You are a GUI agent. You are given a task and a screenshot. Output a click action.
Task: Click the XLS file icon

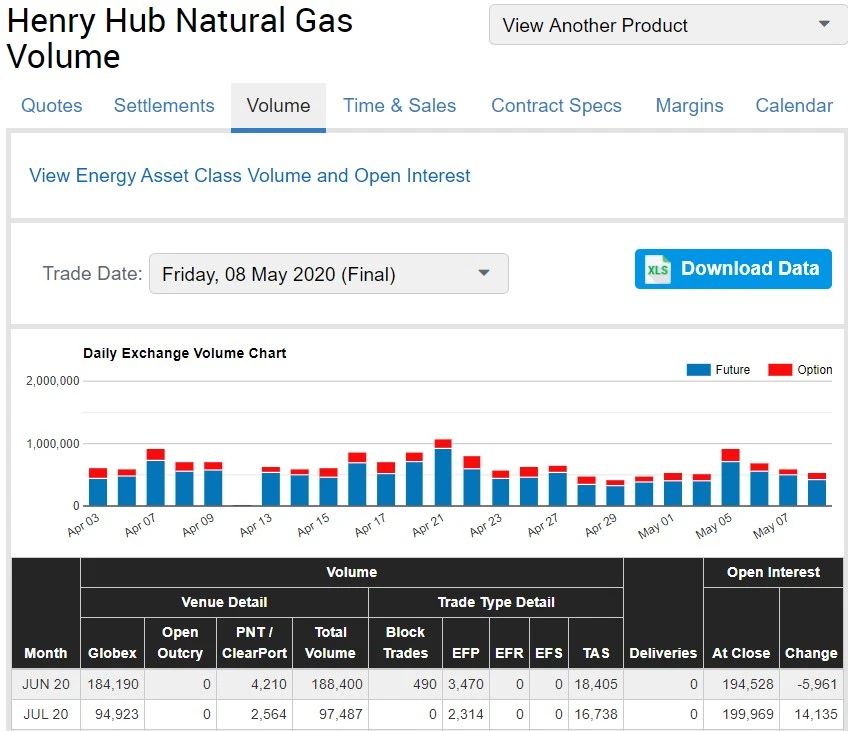pyautogui.click(x=658, y=269)
